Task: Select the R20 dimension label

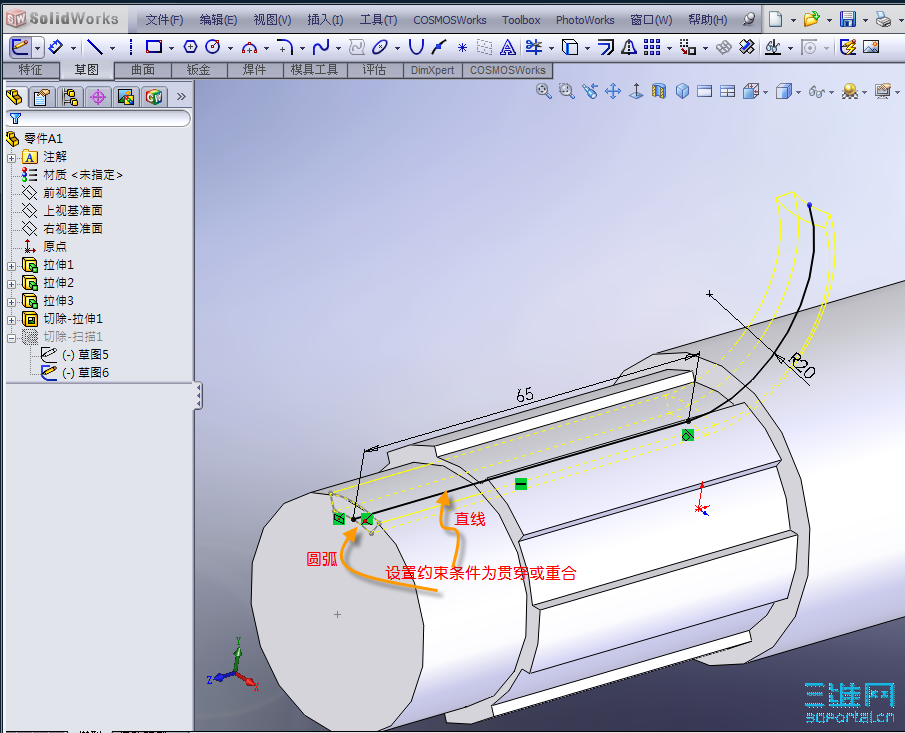Action: point(802,365)
